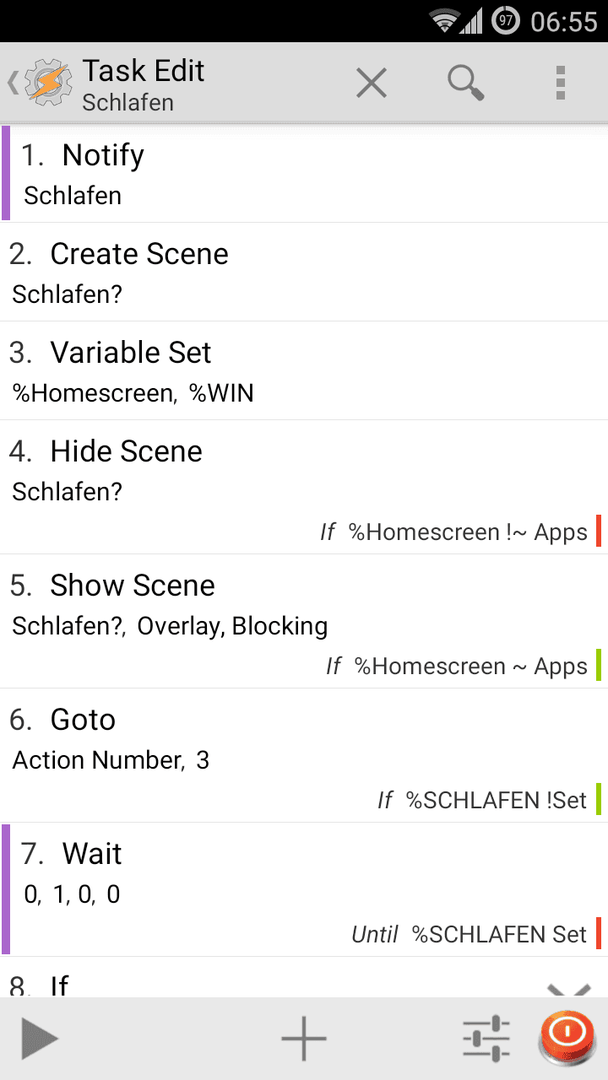Run the task with the play button
The width and height of the screenshot is (608, 1080).
click(x=39, y=1039)
